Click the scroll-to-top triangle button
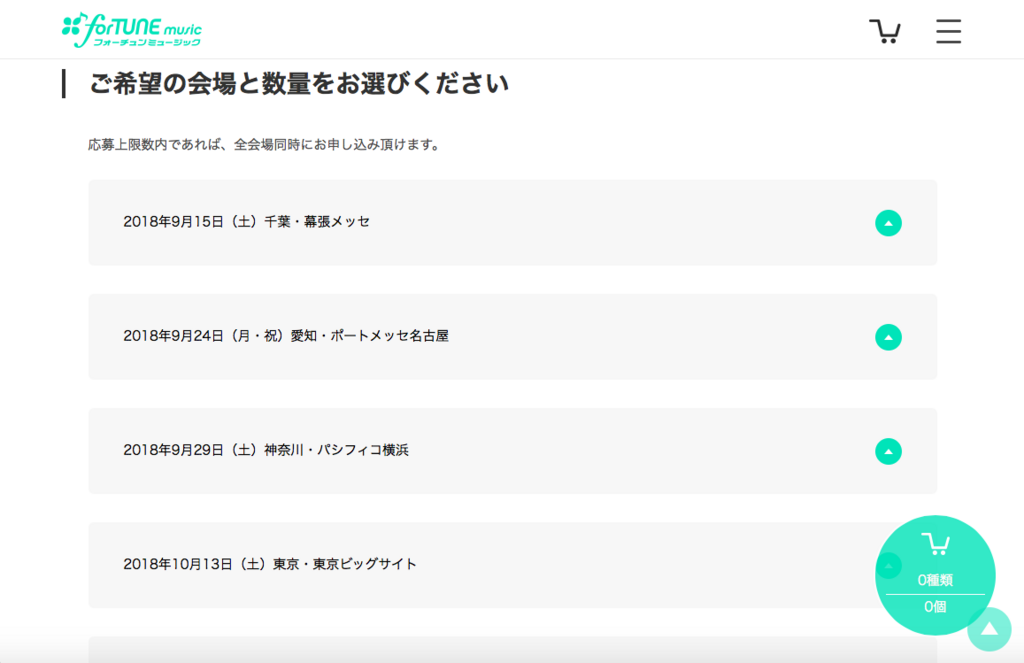The image size is (1024, 663). pos(989,629)
